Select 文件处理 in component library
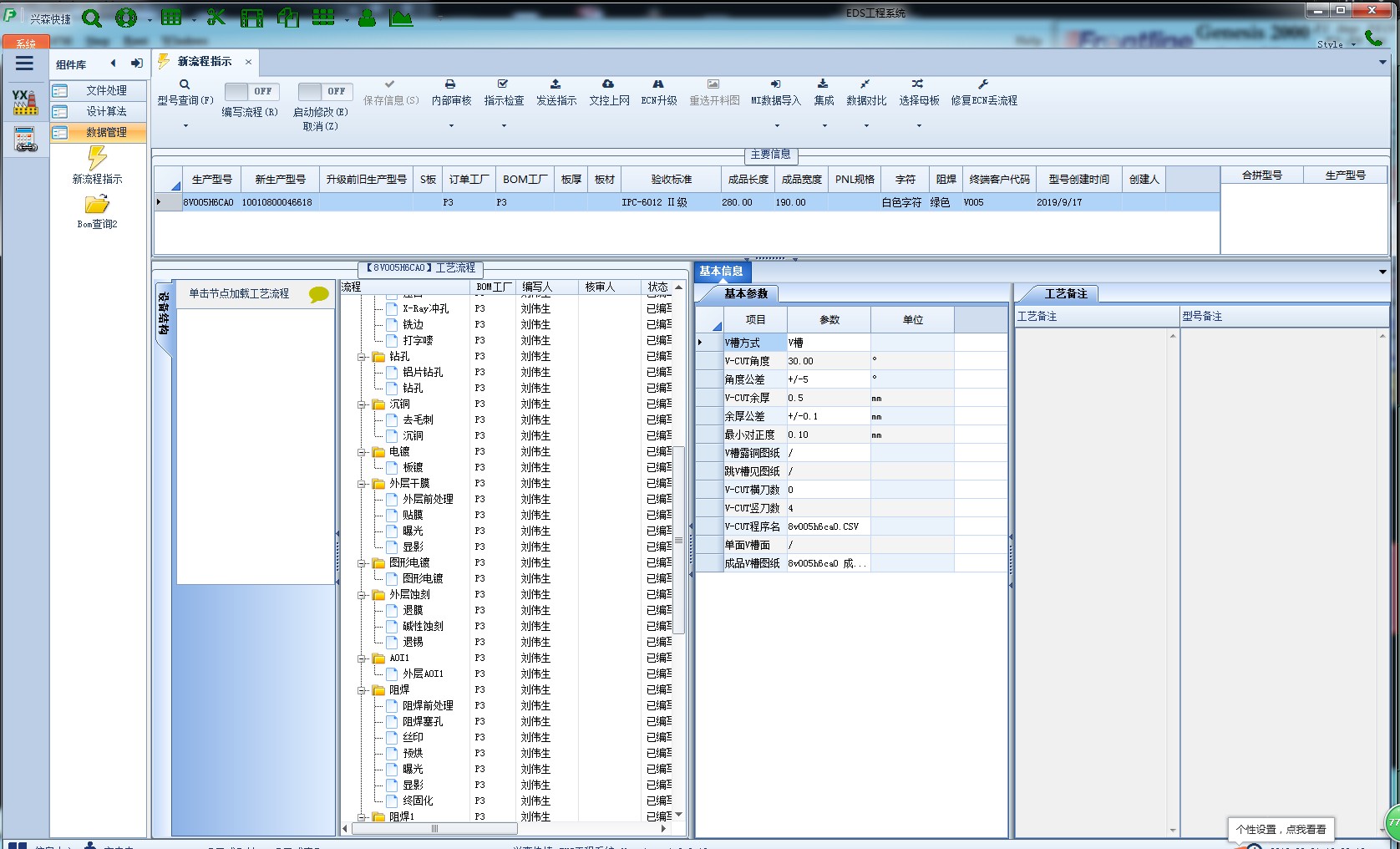 tap(99, 90)
